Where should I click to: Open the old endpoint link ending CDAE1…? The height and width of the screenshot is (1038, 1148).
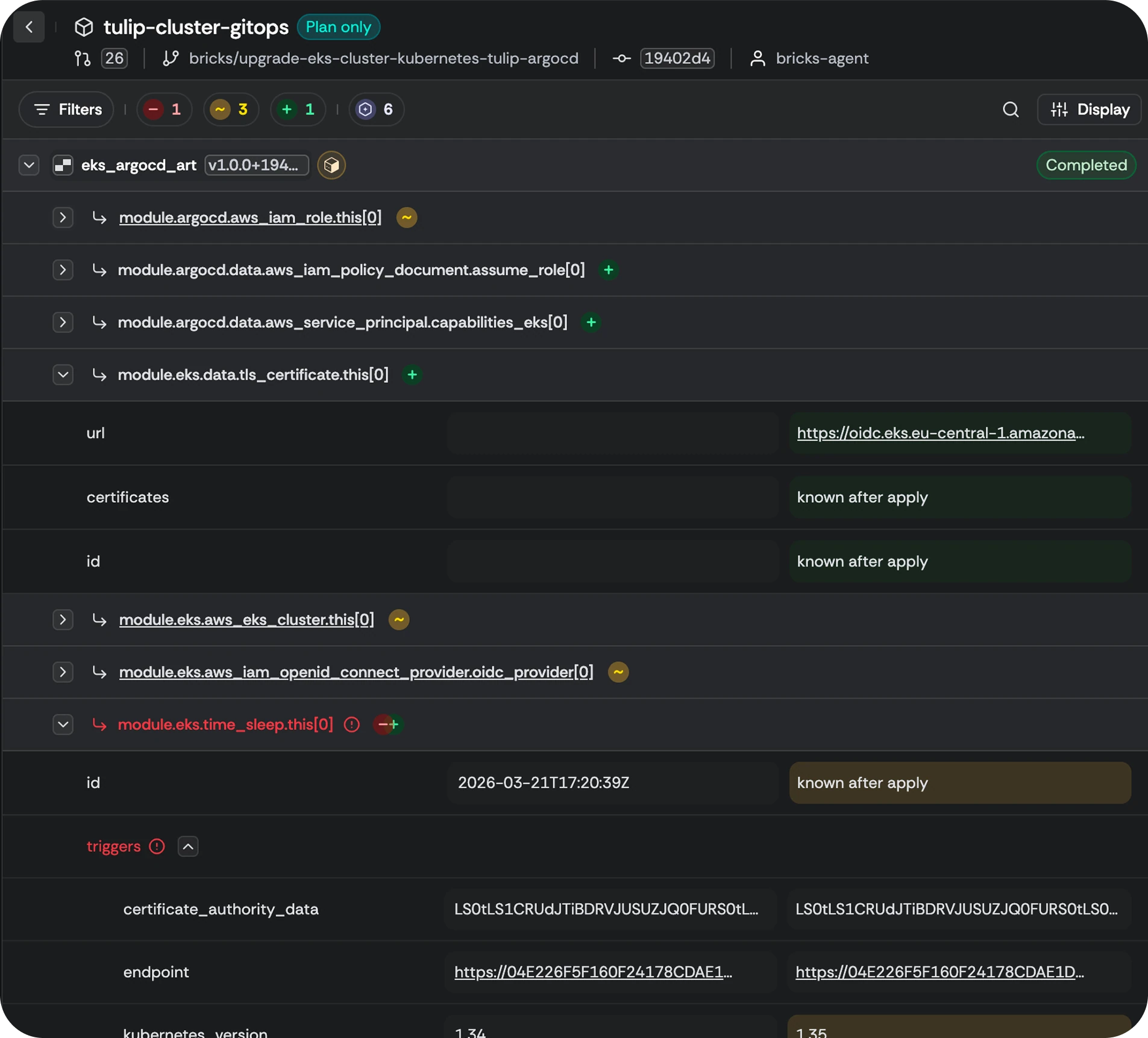594,972
